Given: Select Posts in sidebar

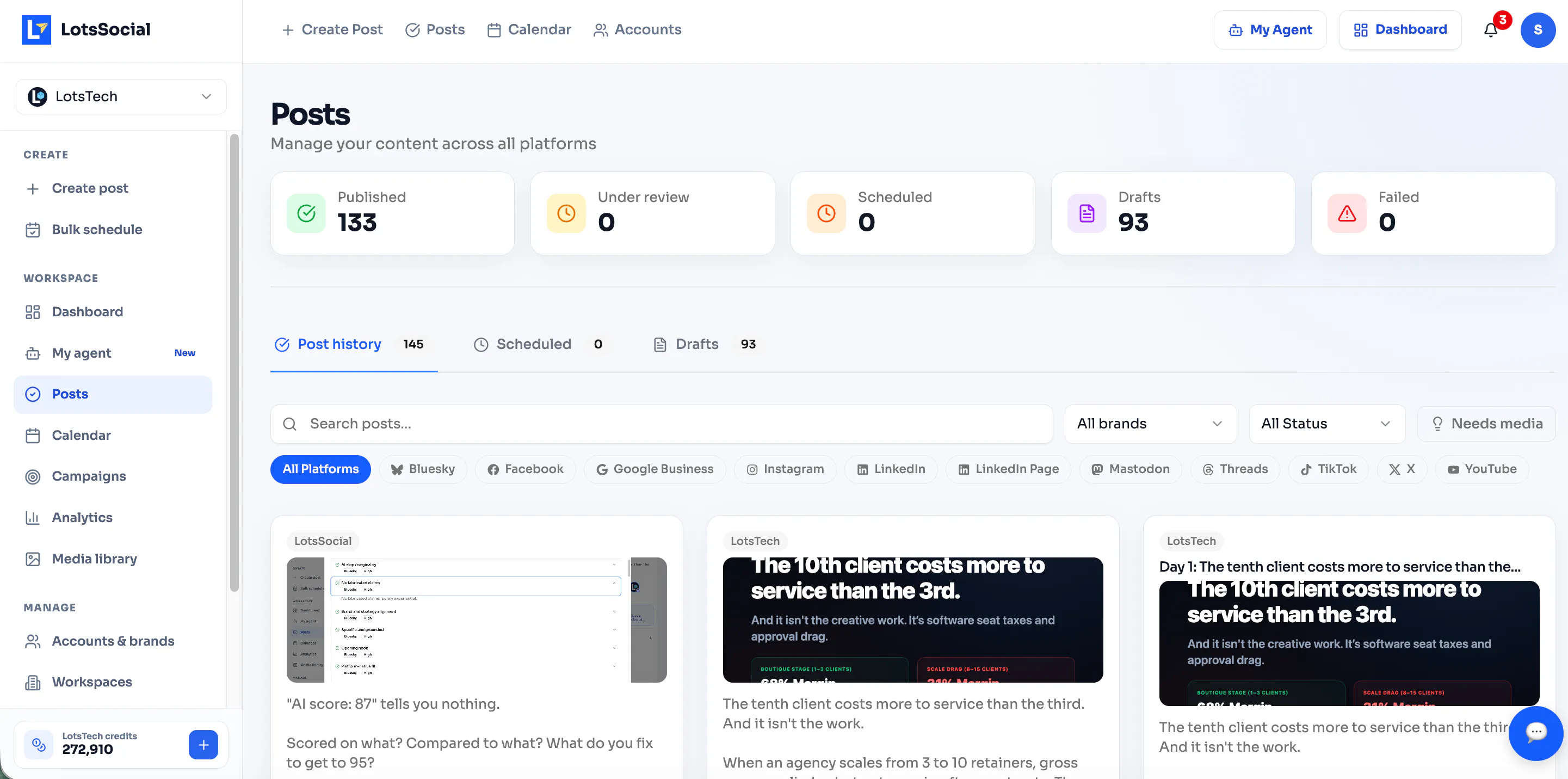Looking at the screenshot, I should click(113, 394).
